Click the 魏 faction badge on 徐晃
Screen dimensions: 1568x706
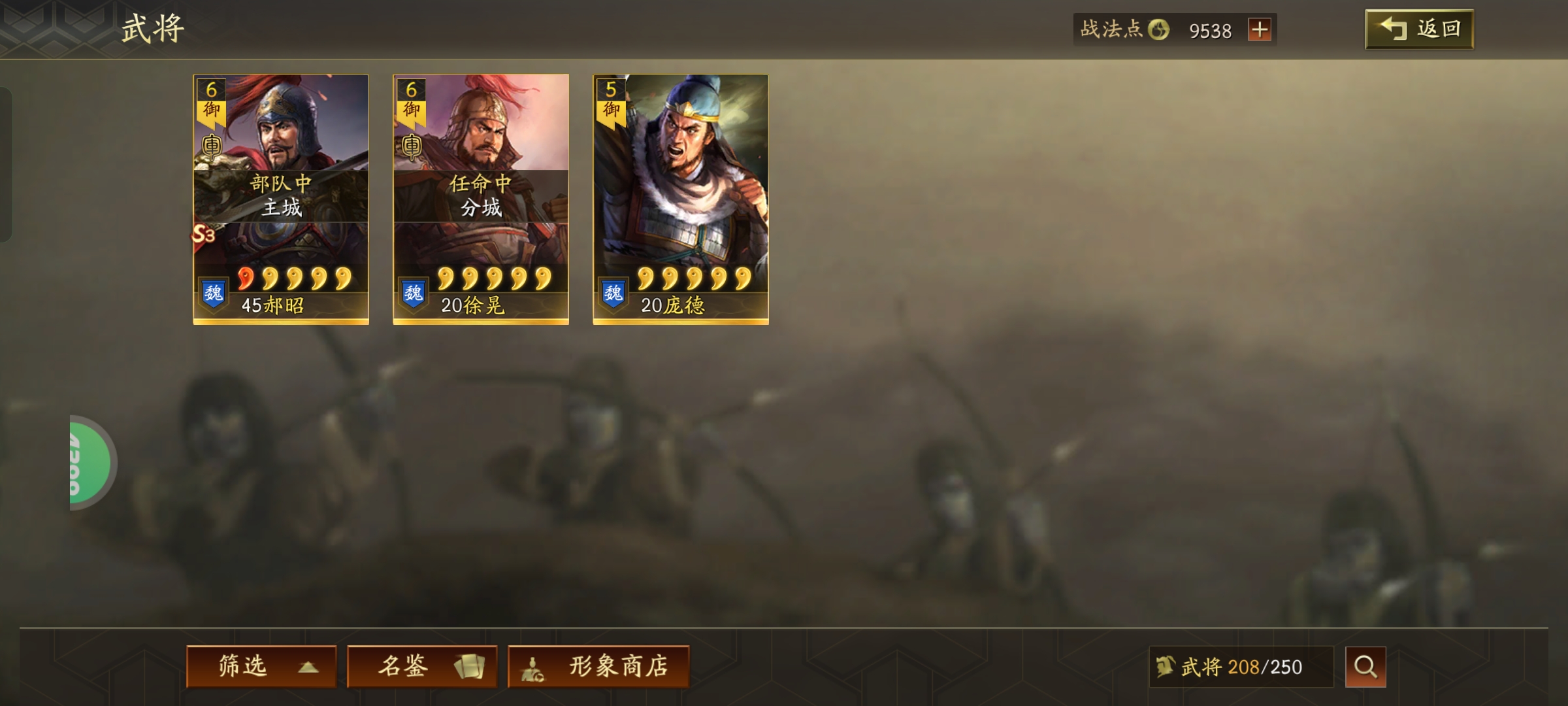coord(414,293)
